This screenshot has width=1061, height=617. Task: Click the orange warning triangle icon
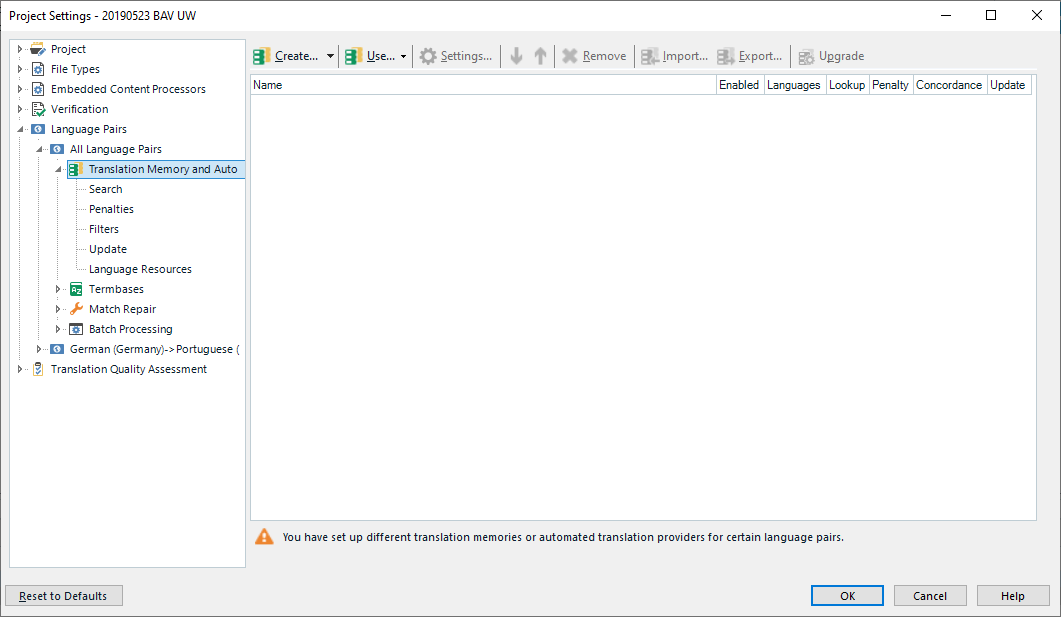[x=264, y=536]
